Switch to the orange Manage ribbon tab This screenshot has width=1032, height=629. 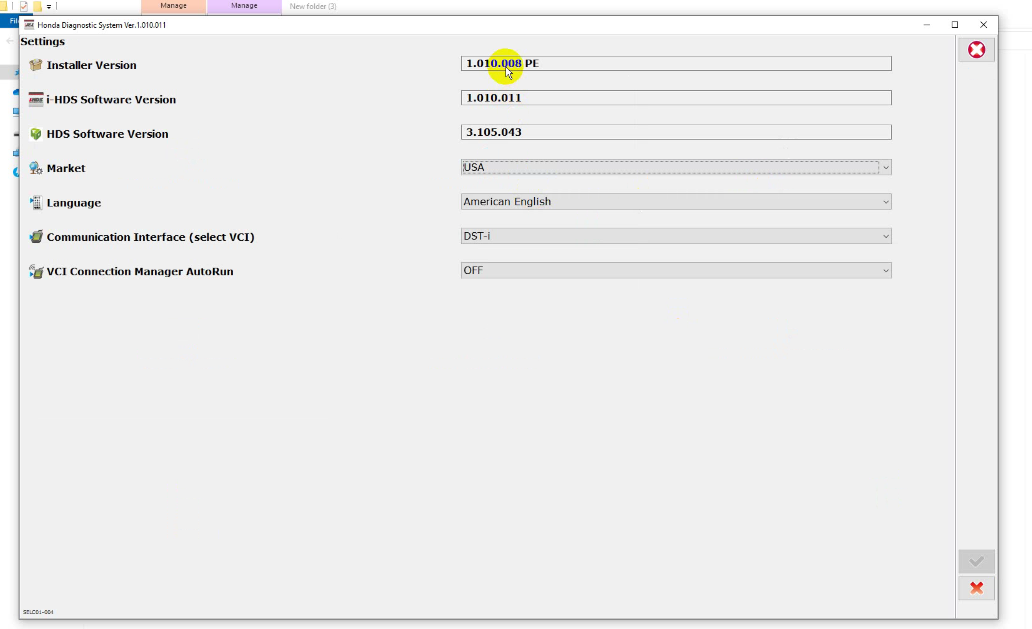point(173,6)
